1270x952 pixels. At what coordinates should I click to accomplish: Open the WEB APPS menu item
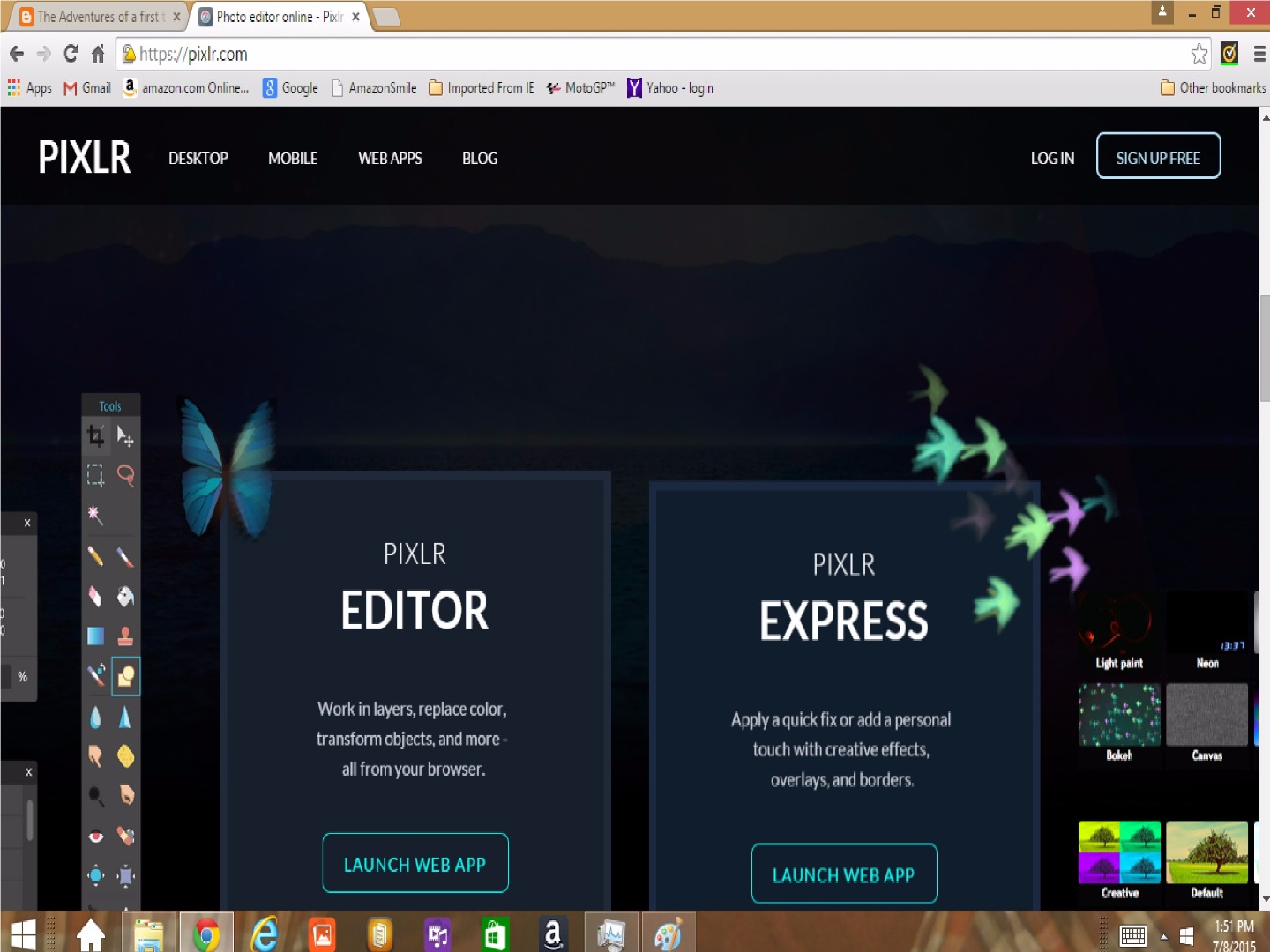pos(390,159)
